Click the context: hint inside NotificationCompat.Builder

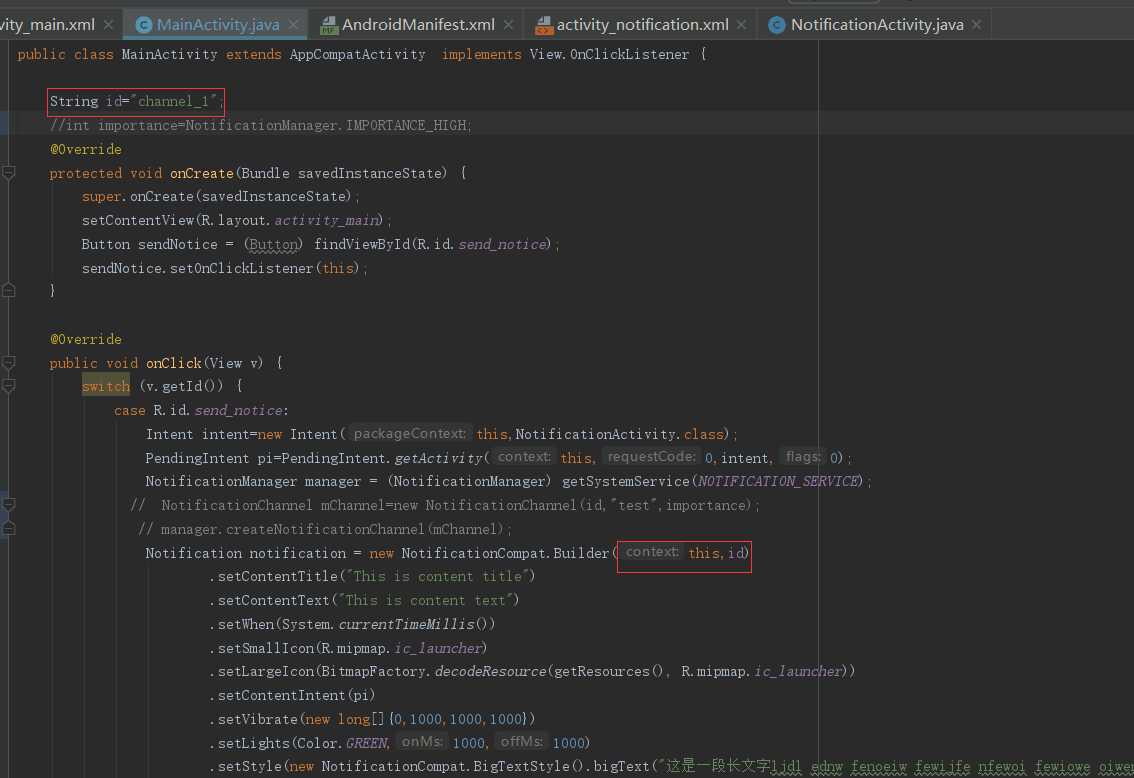(652, 552)
